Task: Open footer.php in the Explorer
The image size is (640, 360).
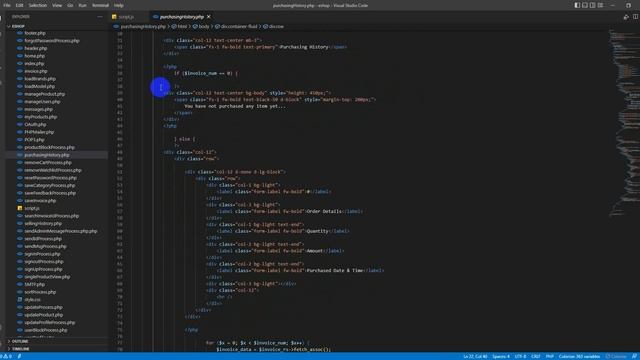Action: 35,33
